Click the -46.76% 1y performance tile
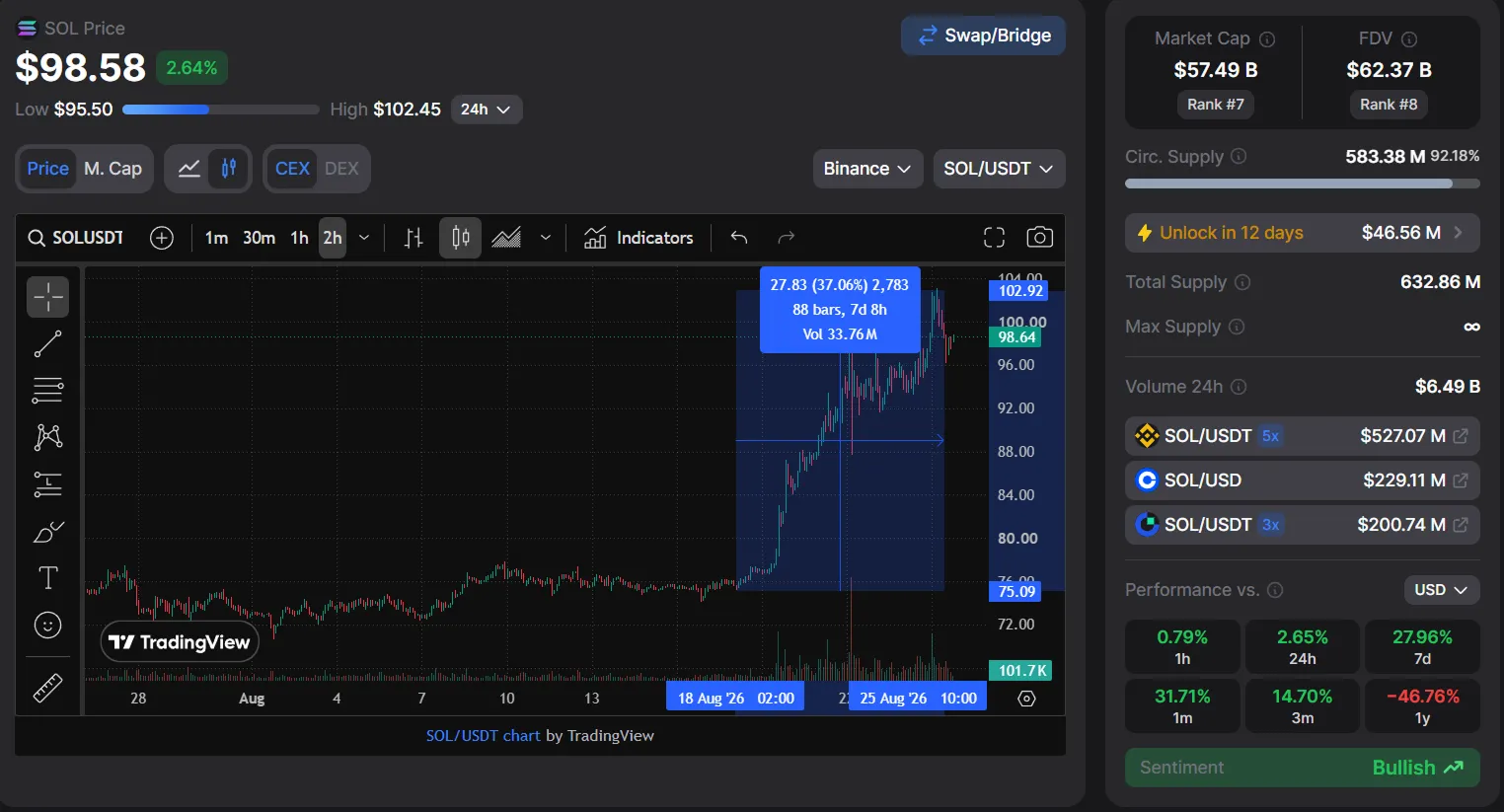This screenshot has width=1504, height=812. coord(1422,706)
